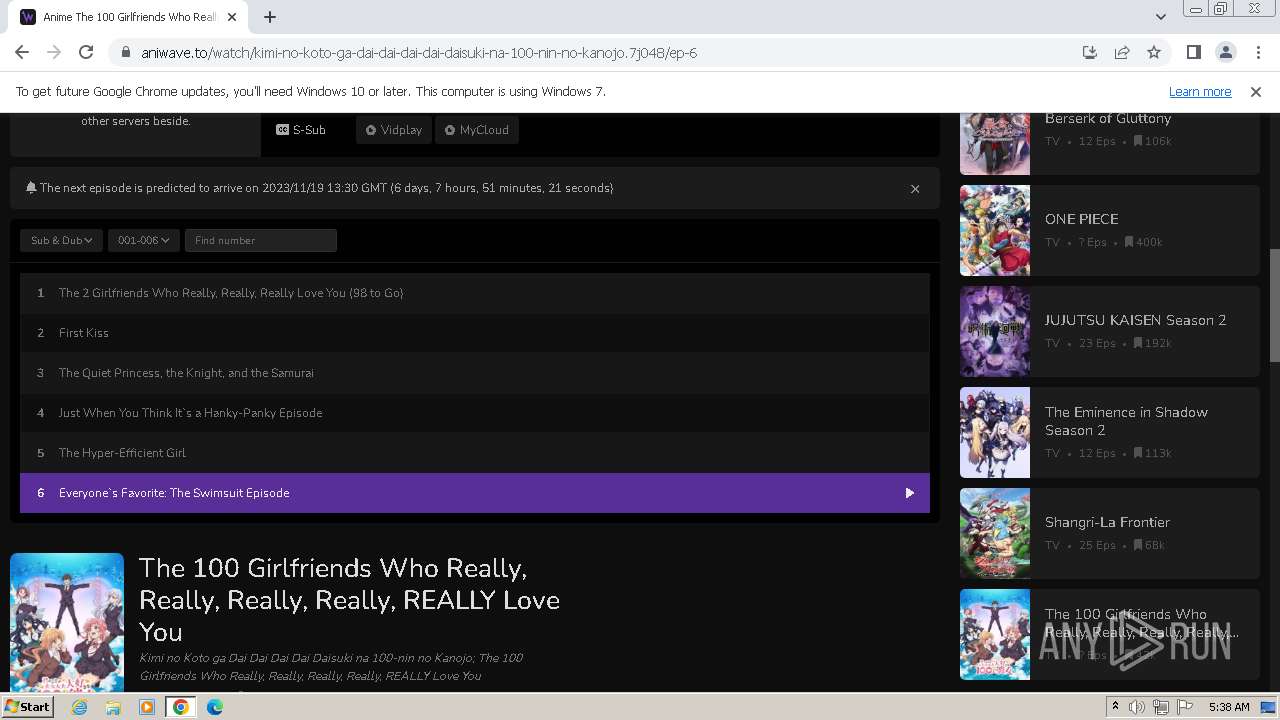
Task: Switch to Chrome in taskbar
Action: coord(181,707)
